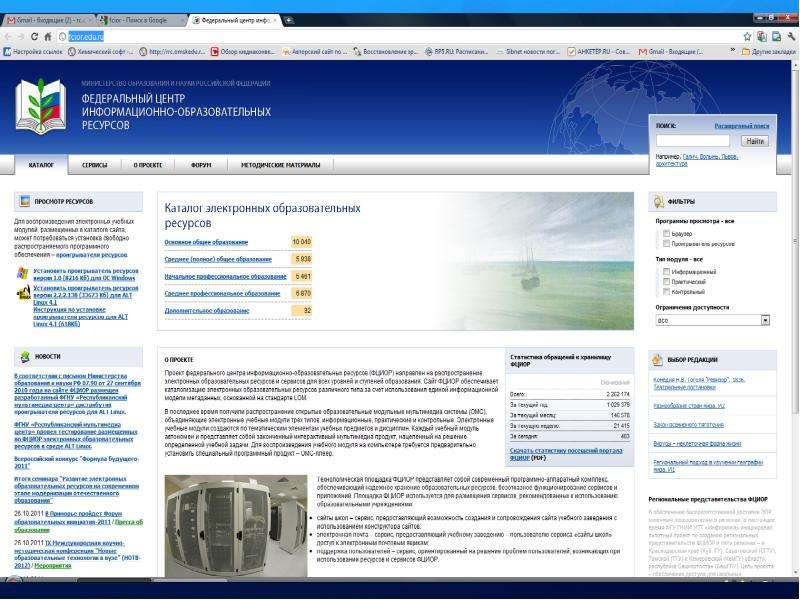This screenshot has height=600, width=800.
Task: Open the проигрыватели ресурсов link
Action: [91, 255]
